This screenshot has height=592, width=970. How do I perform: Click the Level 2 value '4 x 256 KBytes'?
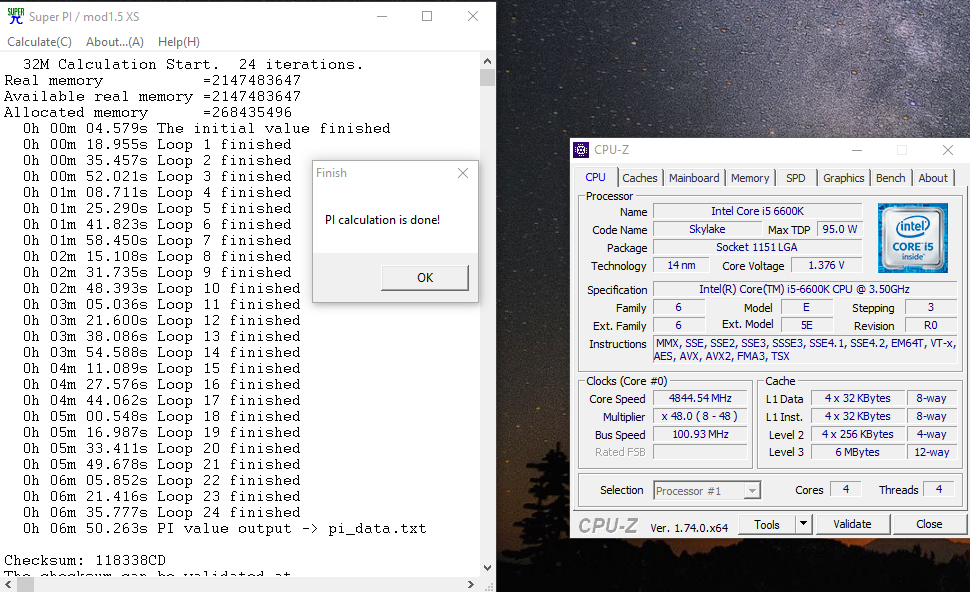point(857,435)
